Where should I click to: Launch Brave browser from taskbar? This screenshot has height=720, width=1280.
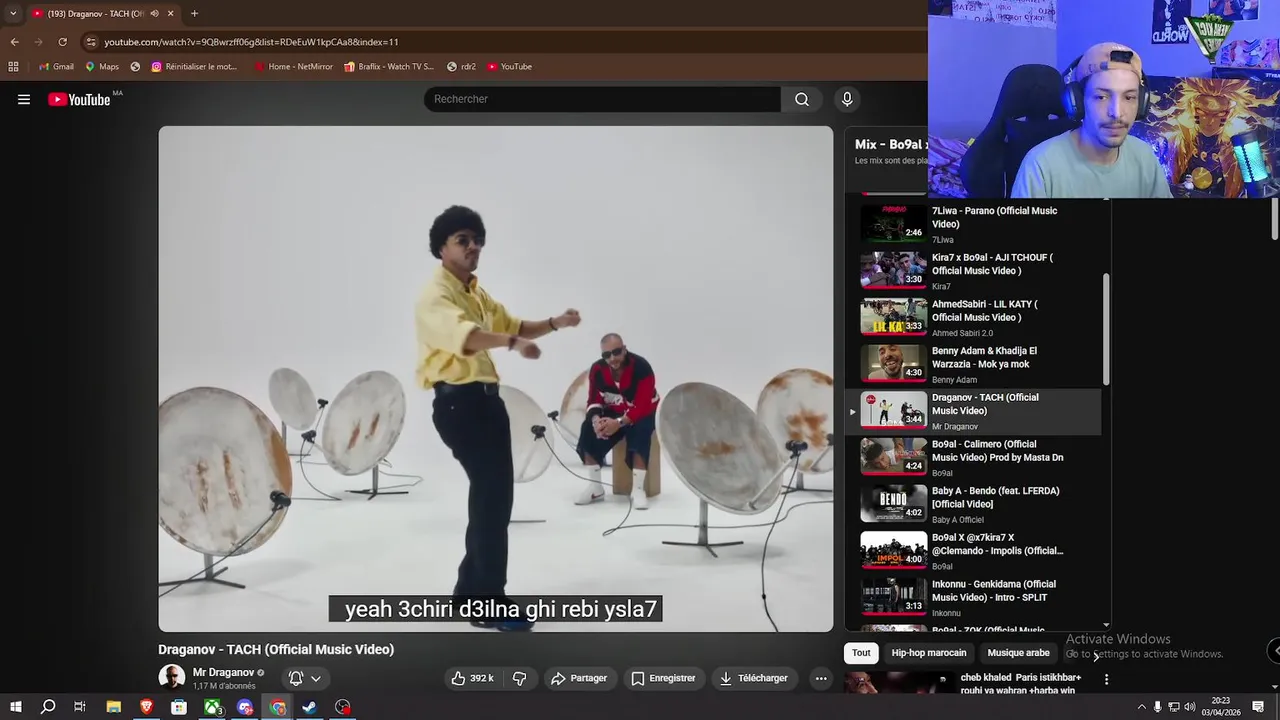(x=147, y=707)
